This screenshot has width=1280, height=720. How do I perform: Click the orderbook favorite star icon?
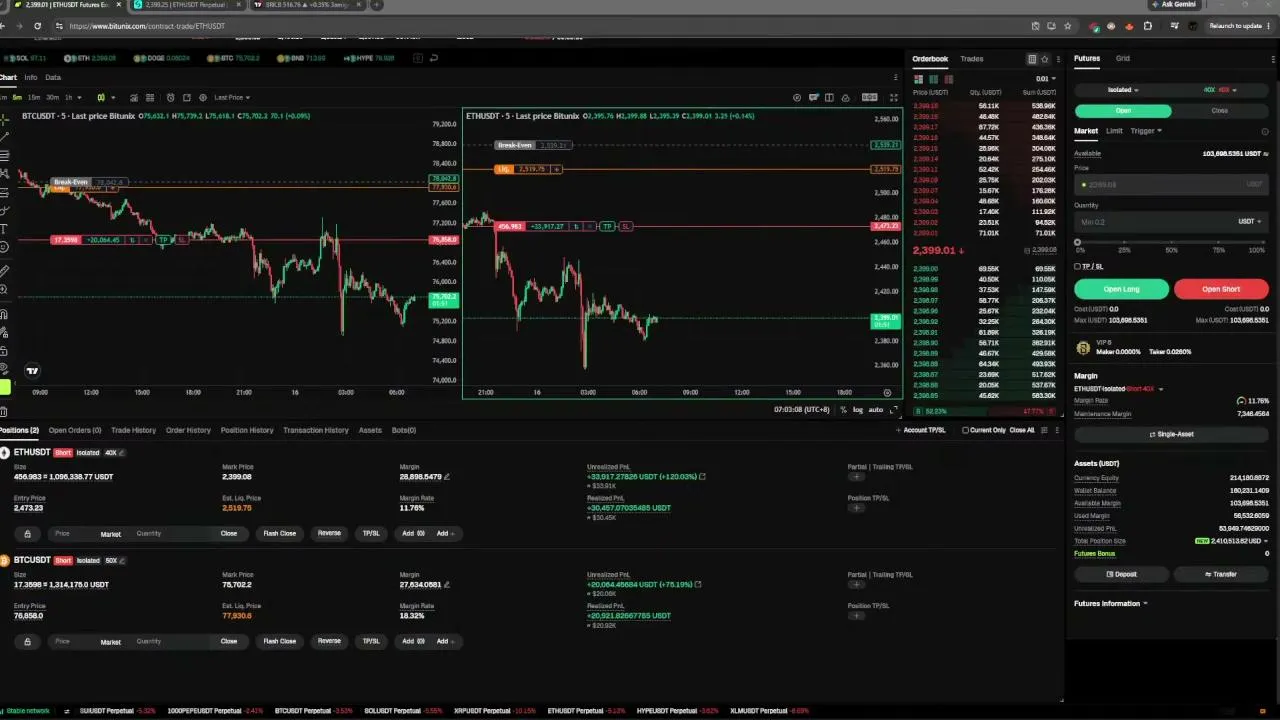tap(1045, 59)
